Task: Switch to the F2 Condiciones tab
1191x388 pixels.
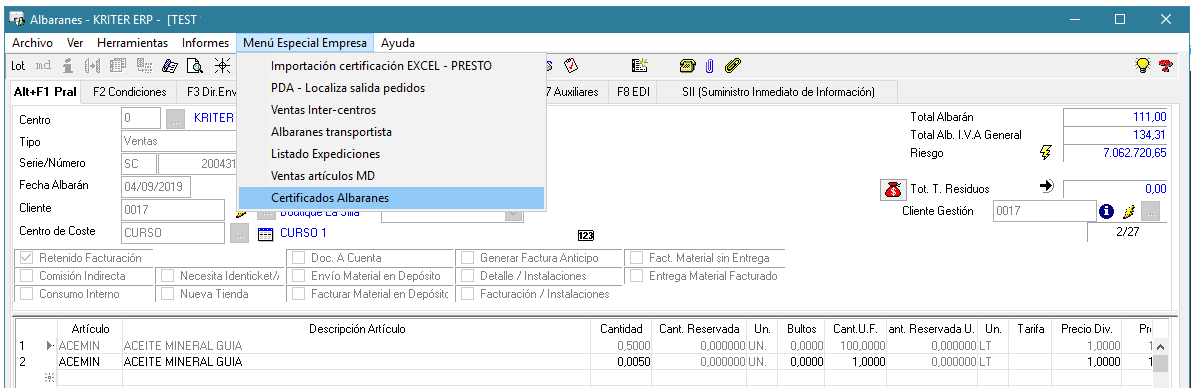Action: tap(129, 92)
